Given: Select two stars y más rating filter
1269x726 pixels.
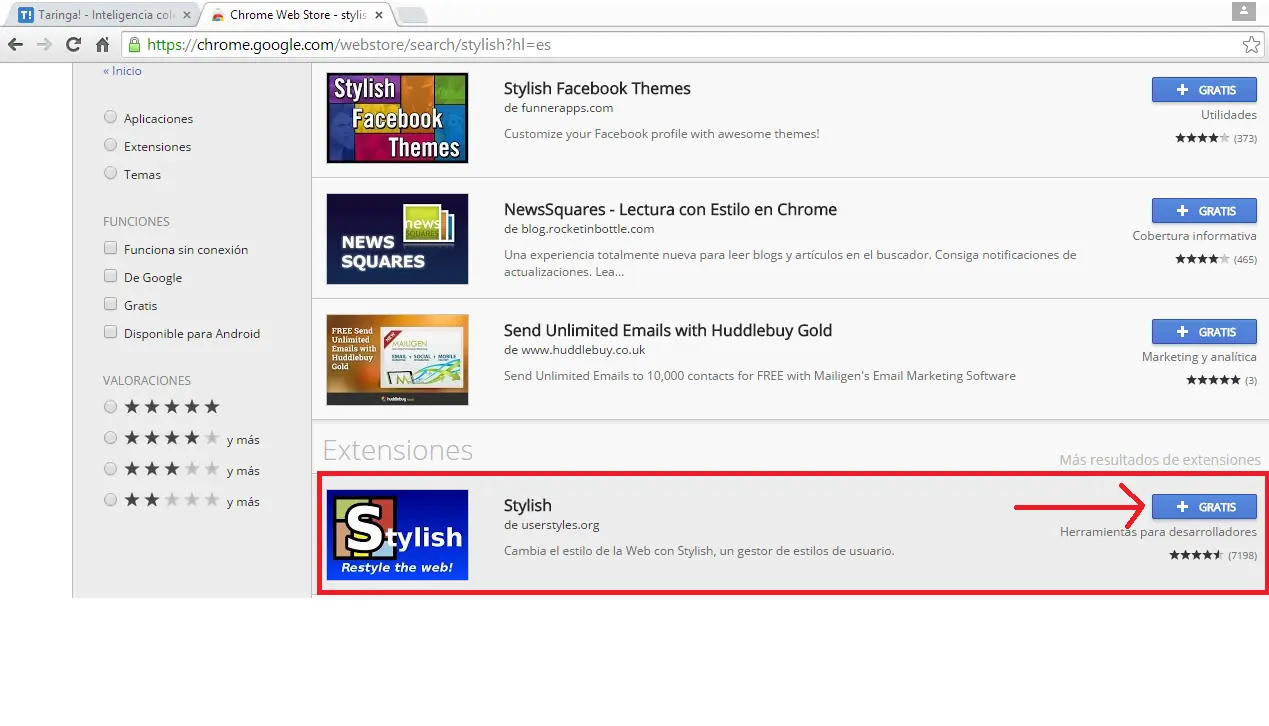Looking at the screenshot, I should point(110,500).
